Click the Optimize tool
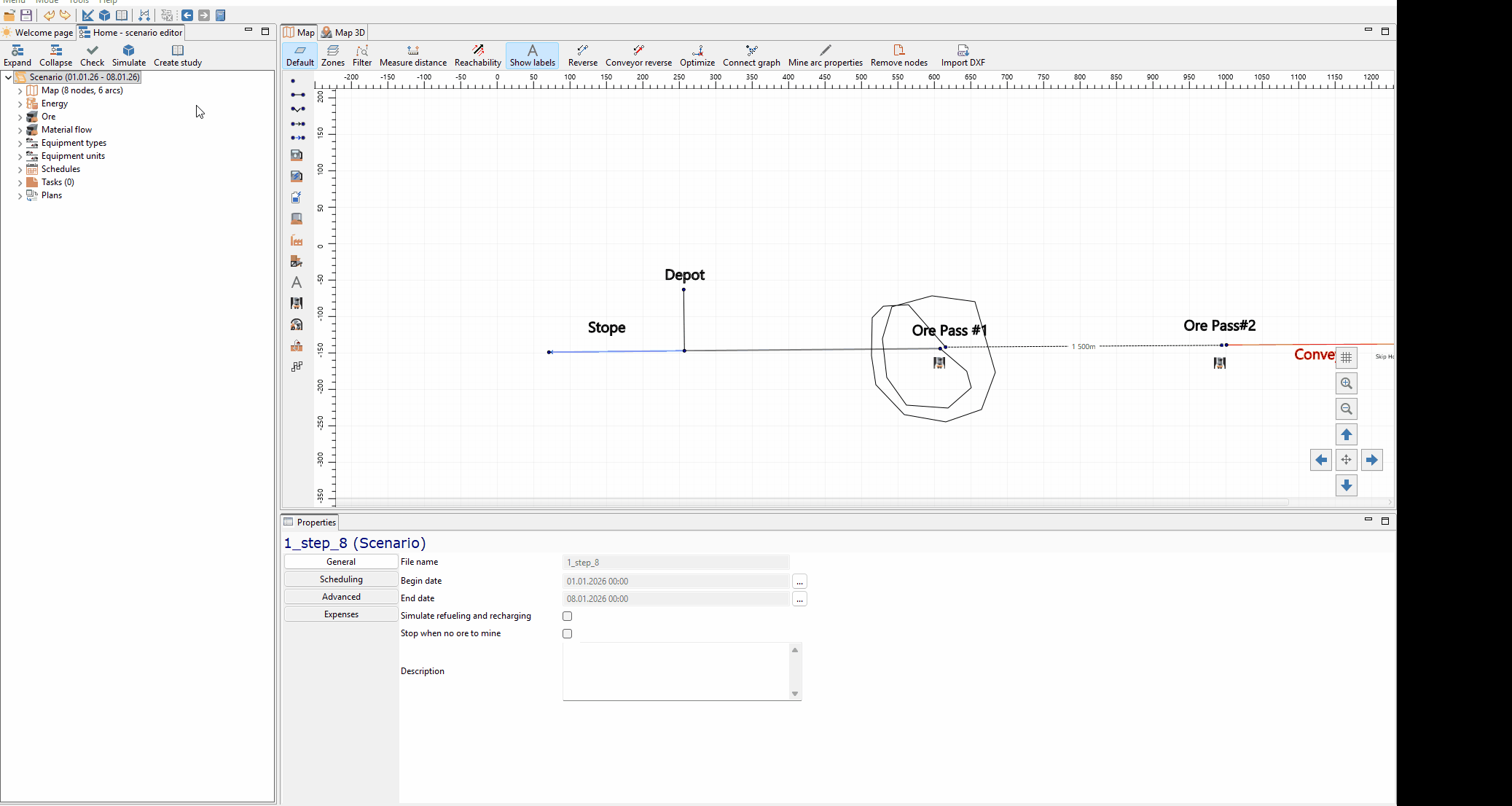The width and height of the screenshot is (1512, 806). click(697, 55)
